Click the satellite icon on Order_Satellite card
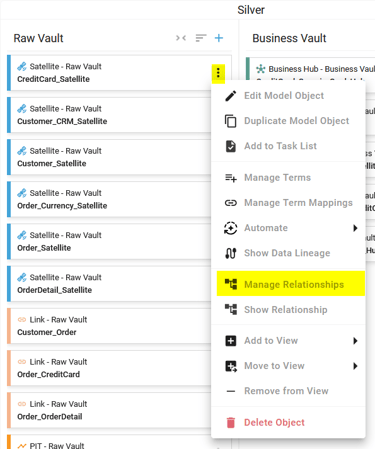375x449 pixels. pos(22,235)
